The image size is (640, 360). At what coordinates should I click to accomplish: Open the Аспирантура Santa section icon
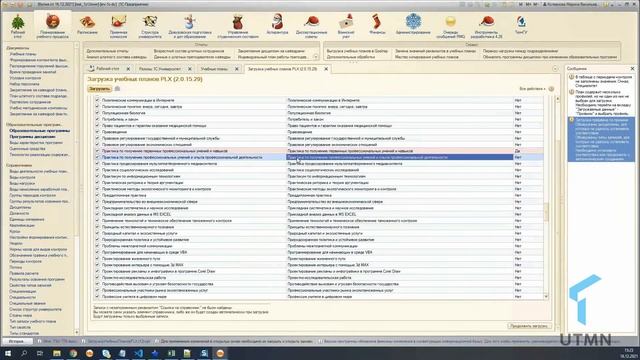[x=277, y=24]
